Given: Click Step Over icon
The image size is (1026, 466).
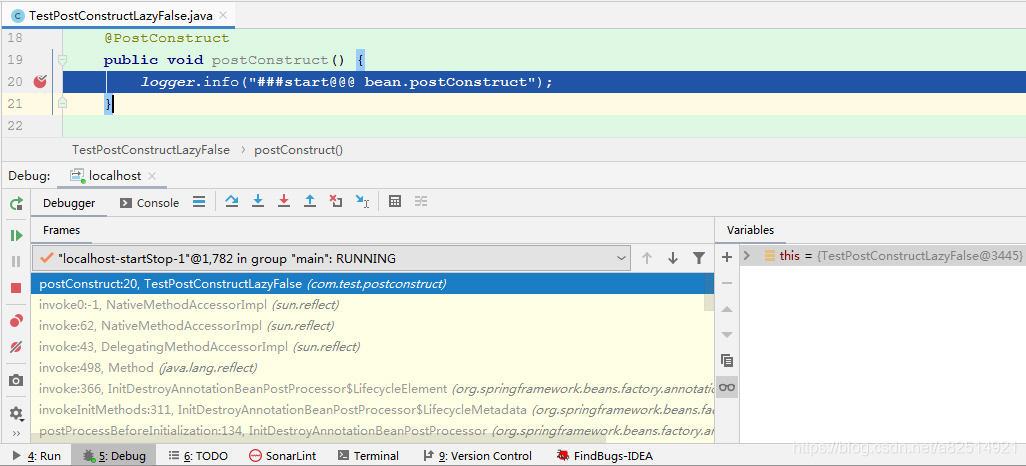Looking at the screenshot, I should click(x=232, y=202).
